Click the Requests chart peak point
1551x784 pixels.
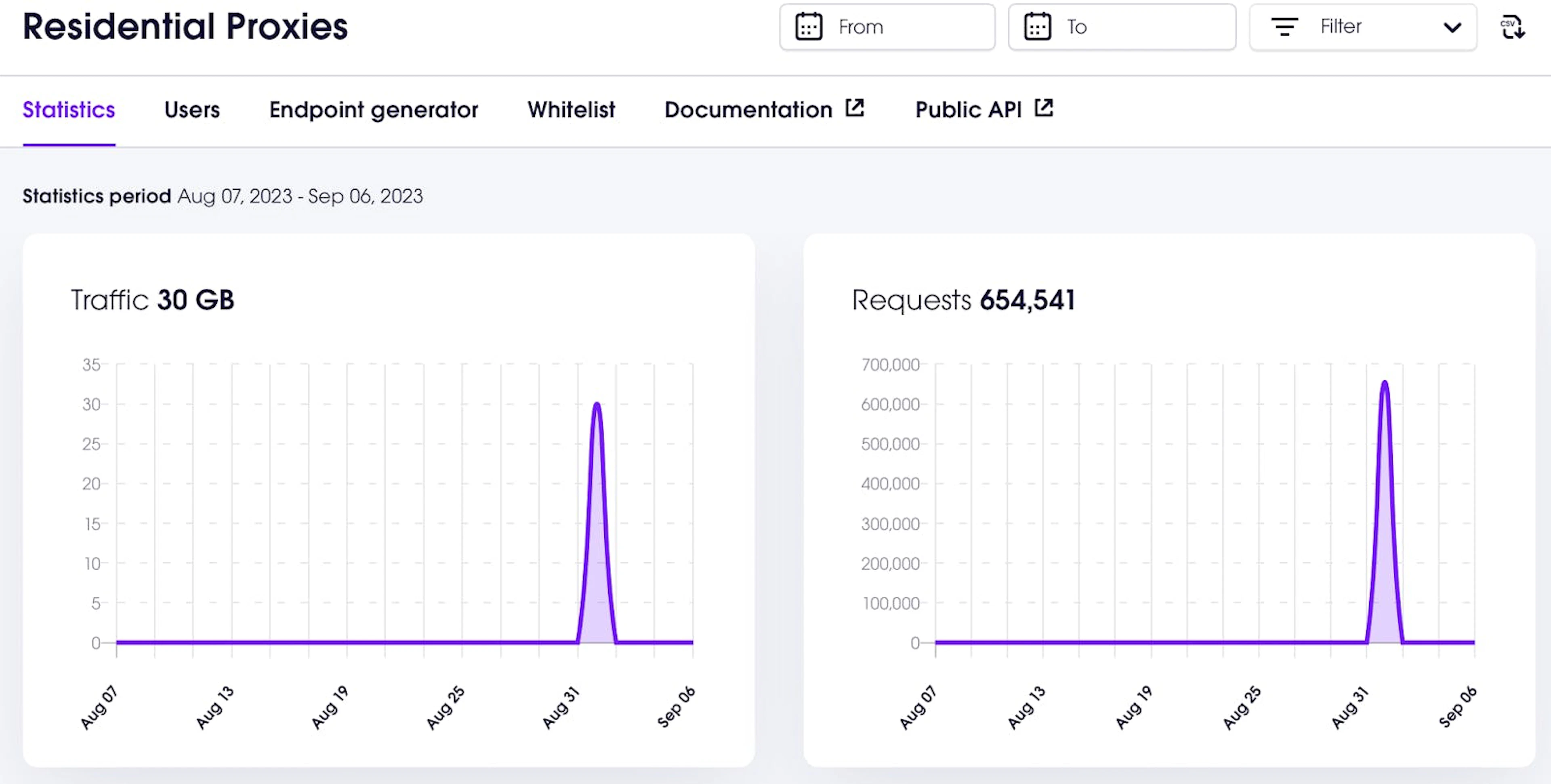tap(1384, 382)
